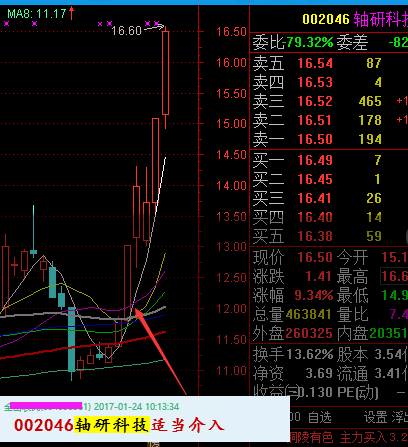Click the MA8: 11.17 indicator label
This screenshot has height=447, width=408.
point(37,14)
